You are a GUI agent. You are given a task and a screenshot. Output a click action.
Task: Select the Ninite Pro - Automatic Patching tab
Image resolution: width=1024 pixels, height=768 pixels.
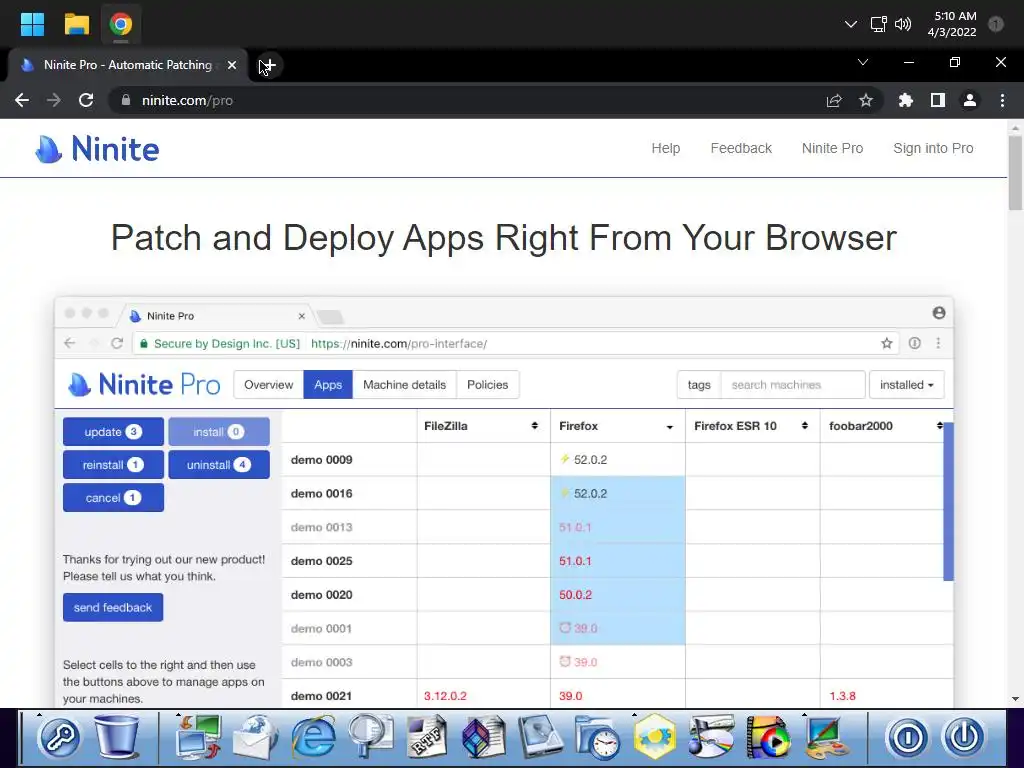coord(128,65)
